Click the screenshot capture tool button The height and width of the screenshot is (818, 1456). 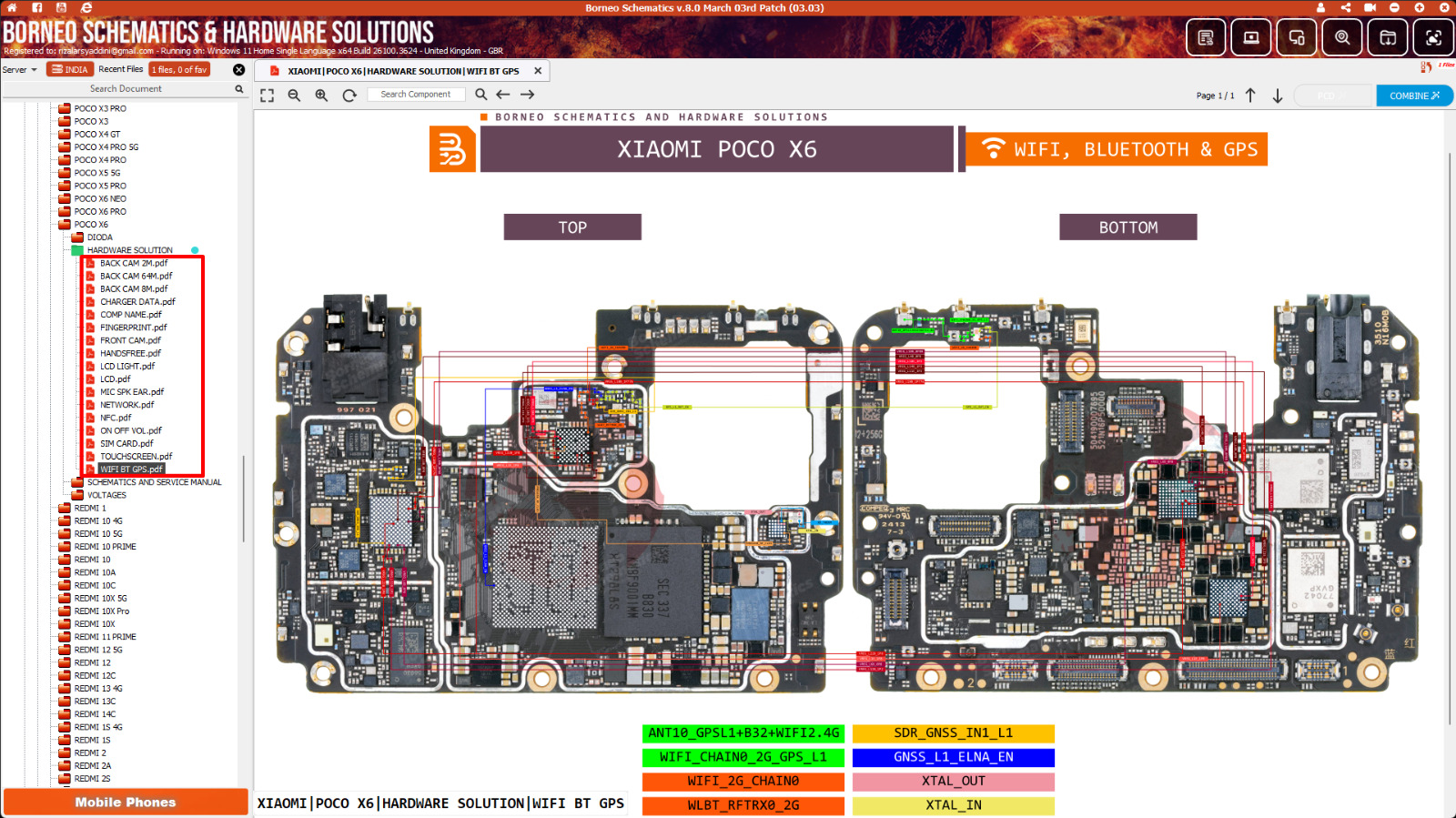(x=1433, y=37)
